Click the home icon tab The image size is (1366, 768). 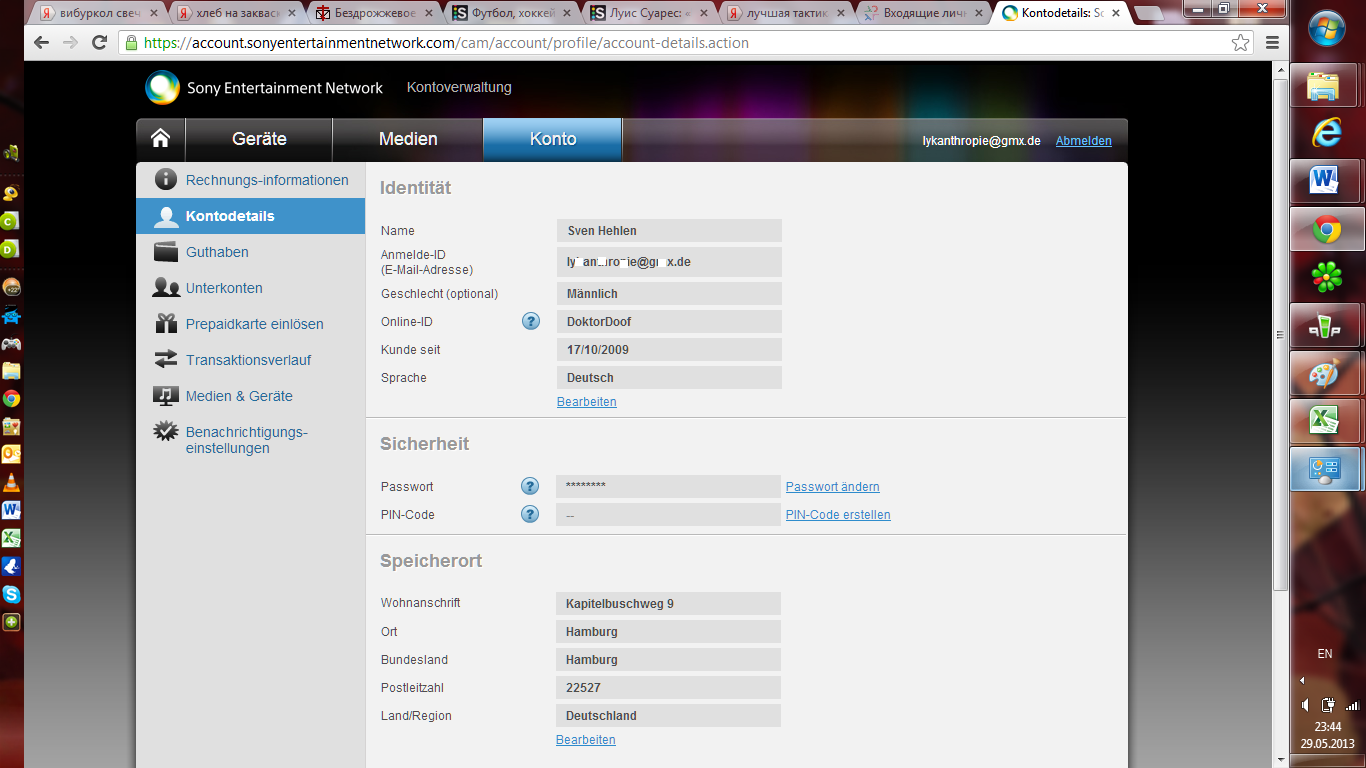click(161, 139)
